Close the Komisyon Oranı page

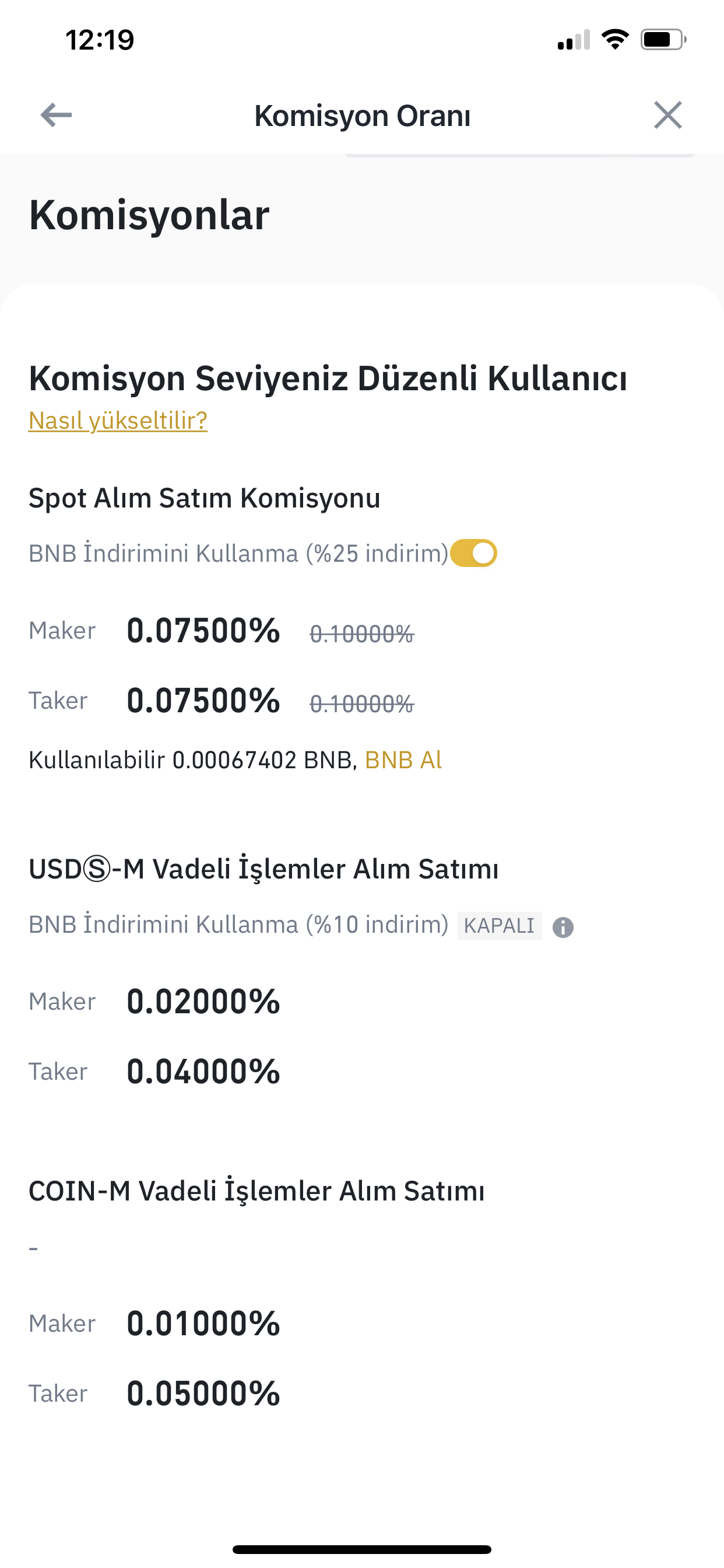667,115
